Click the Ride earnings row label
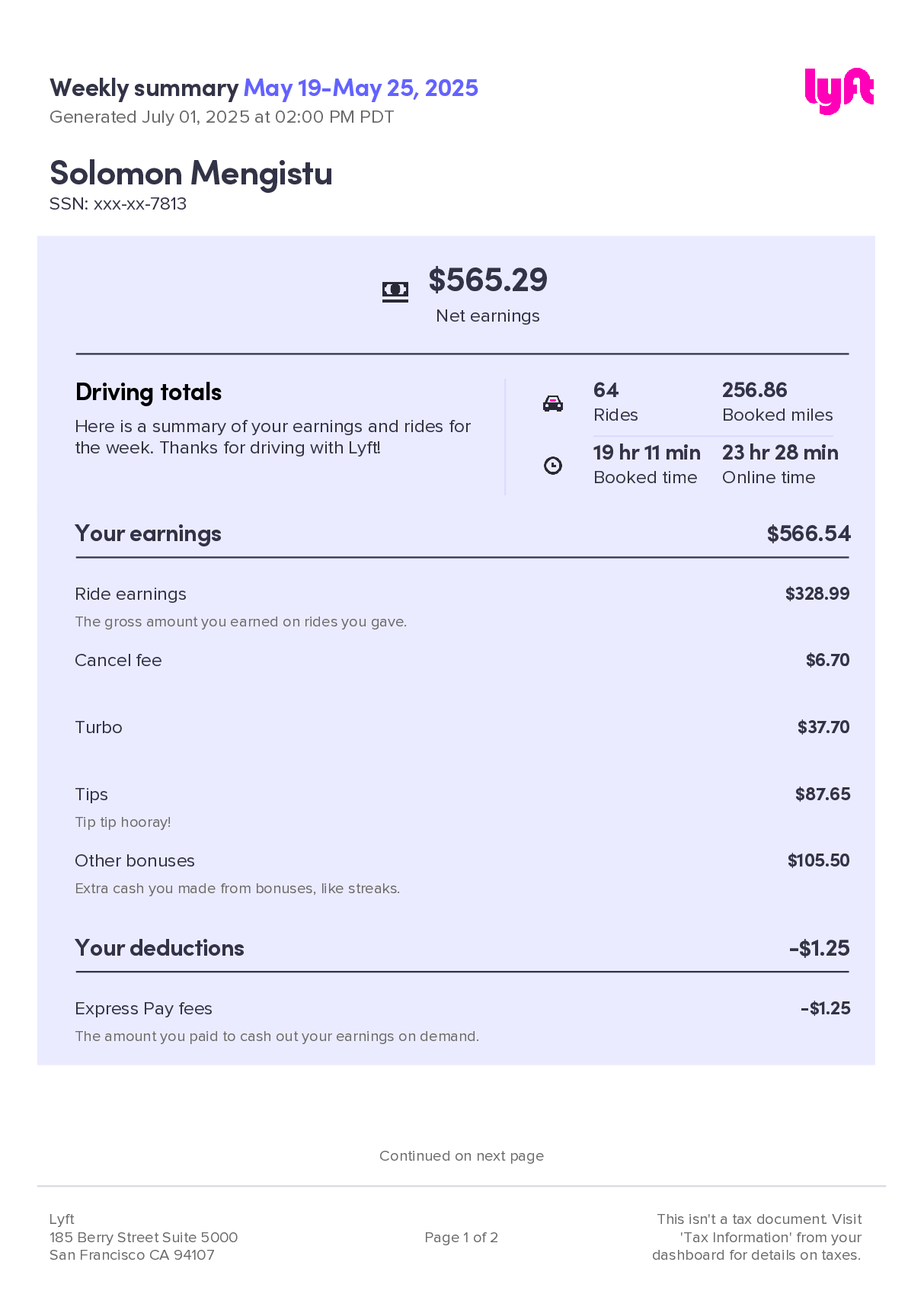This screenshot has width=924, height=1307. point(130,594)
